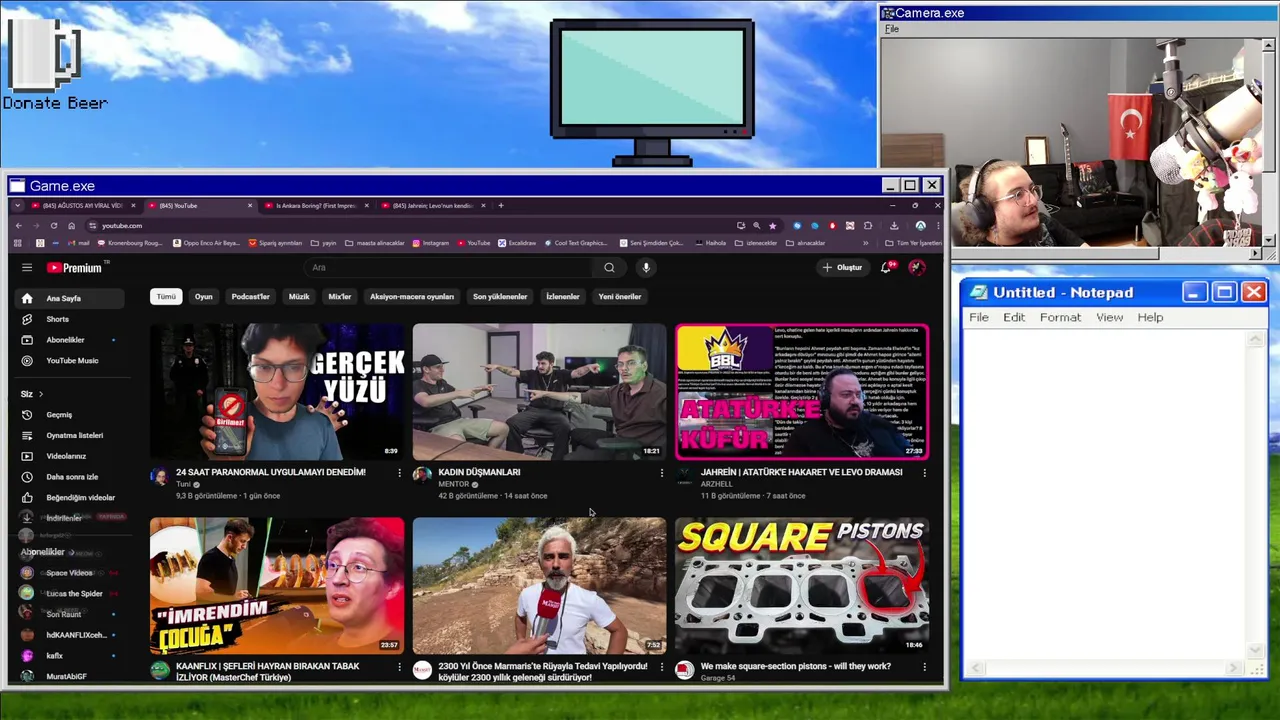Select the Müzik filter chip

(x=299, y=296)
